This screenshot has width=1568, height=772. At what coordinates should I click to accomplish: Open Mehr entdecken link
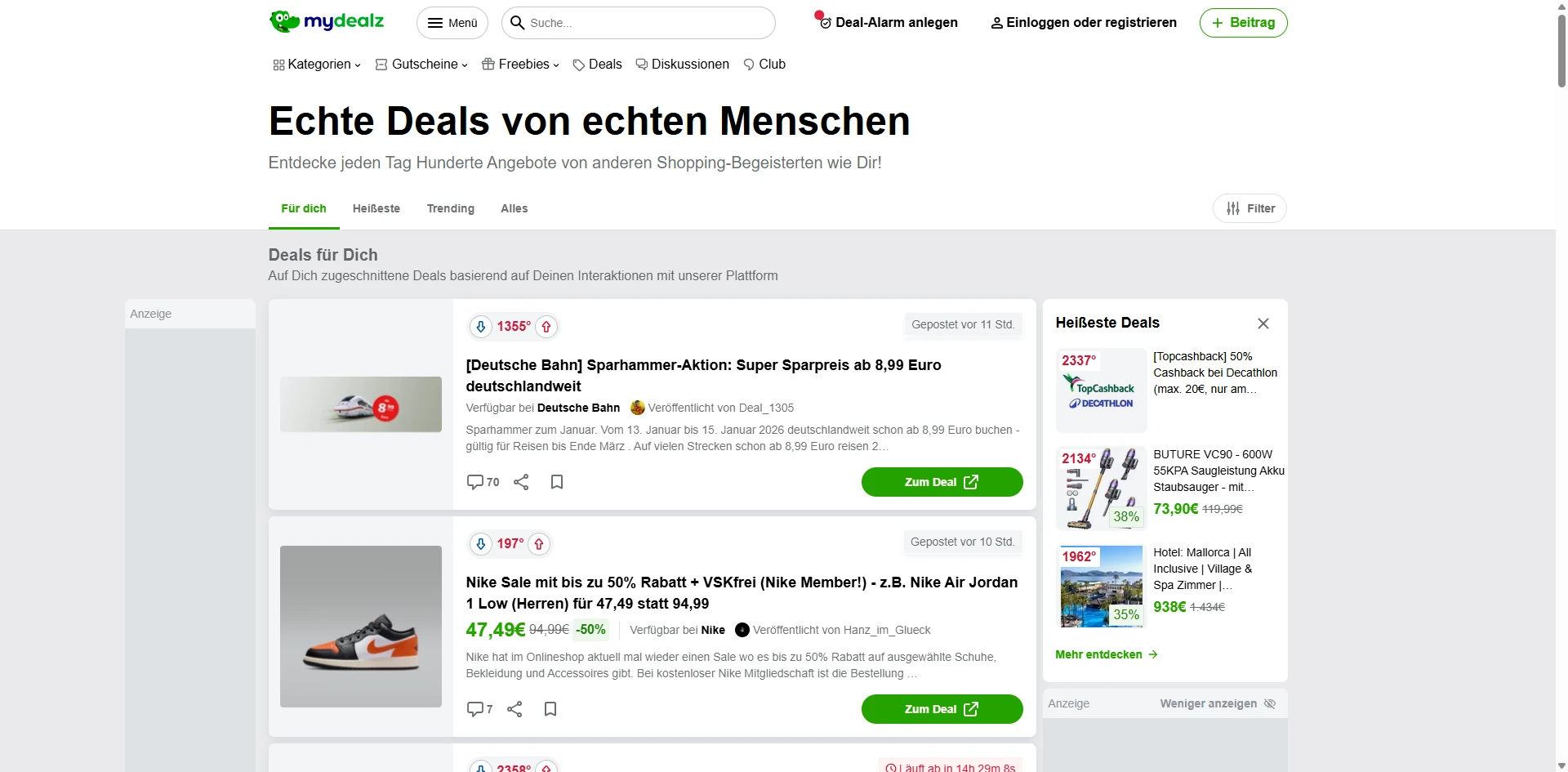1107,654
